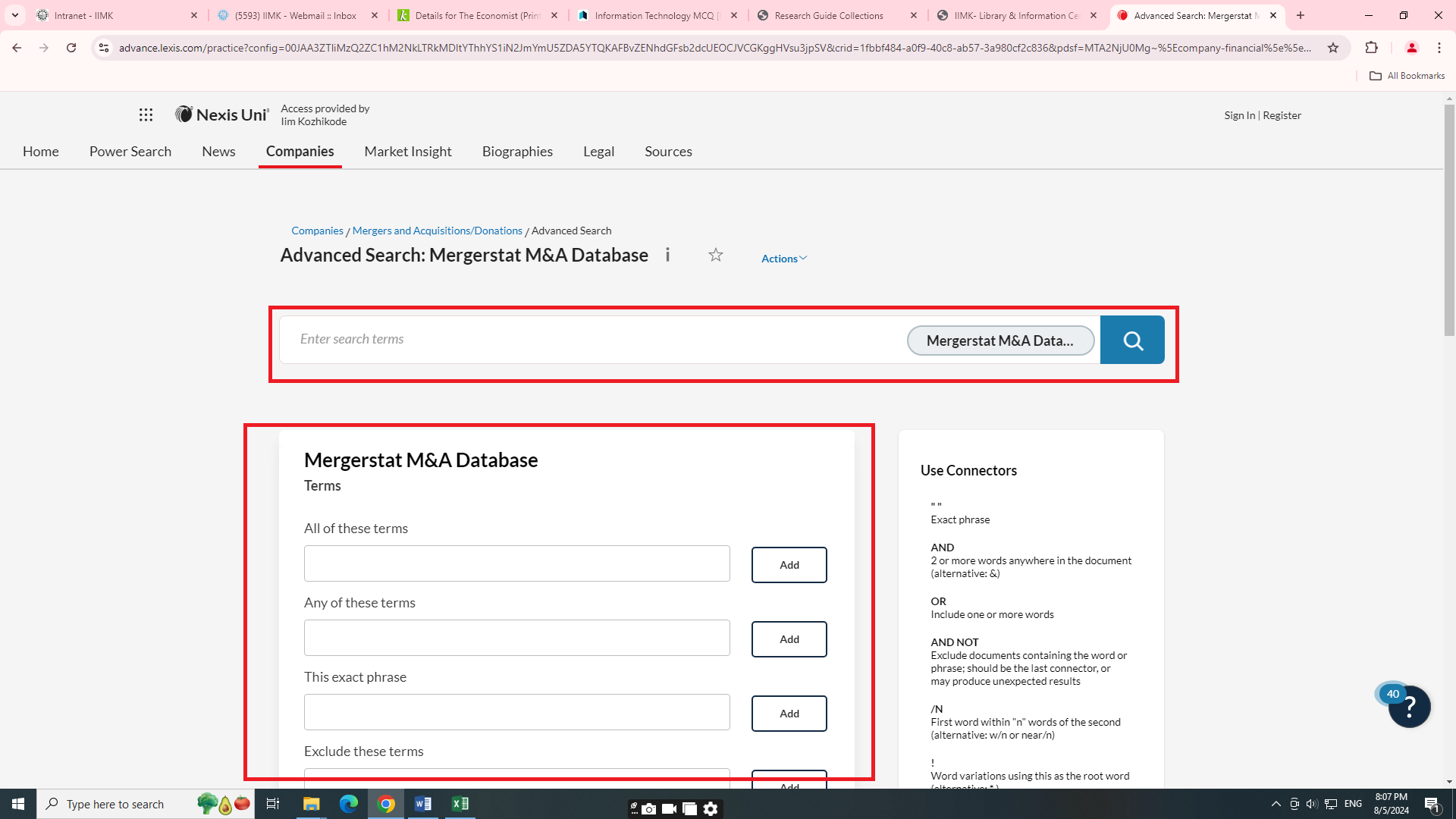Click into This exact phrase input
The height and width of the screenshot is (819, 1456).
(x=516, y=712)
